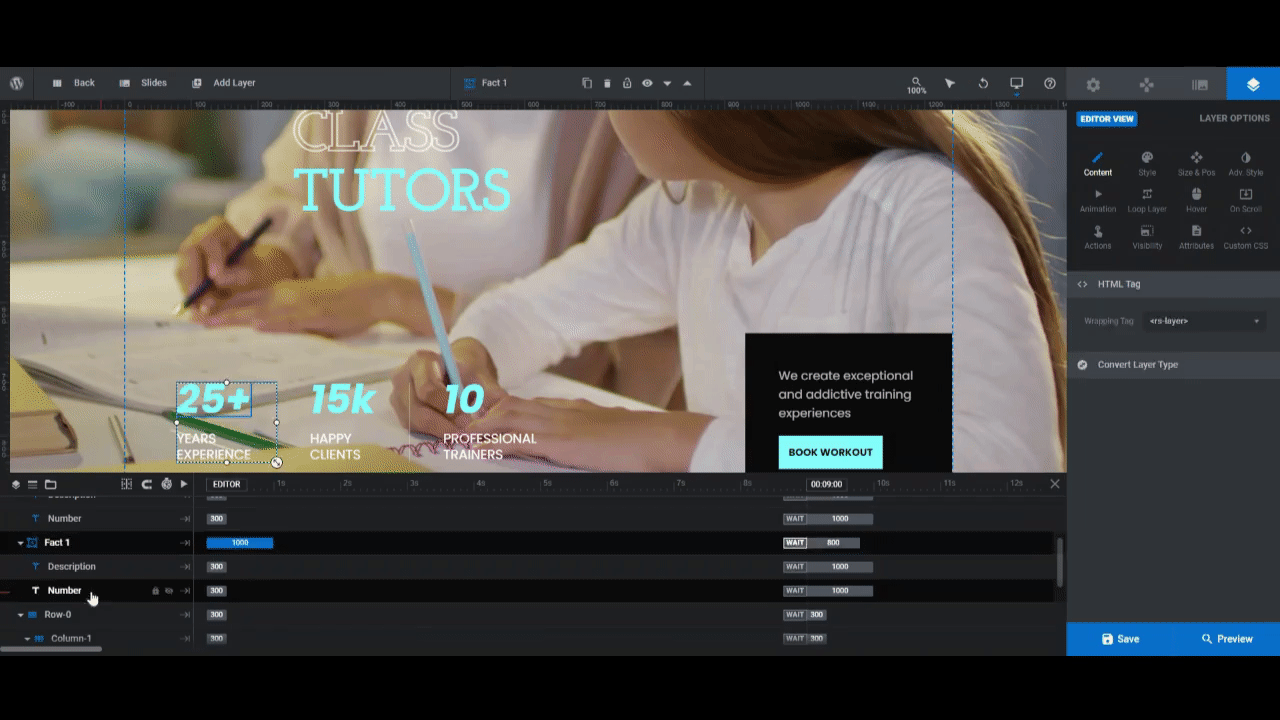This screenshot has height=720, width=1280.
Task: Close the timeline panel with X
Action: 1054,484
